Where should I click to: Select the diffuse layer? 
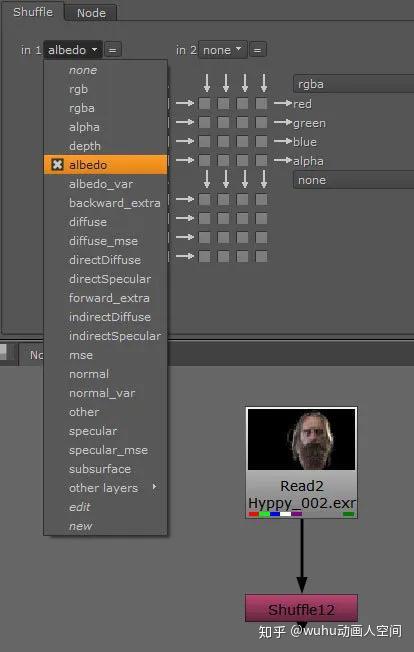[x=106, y=222]
